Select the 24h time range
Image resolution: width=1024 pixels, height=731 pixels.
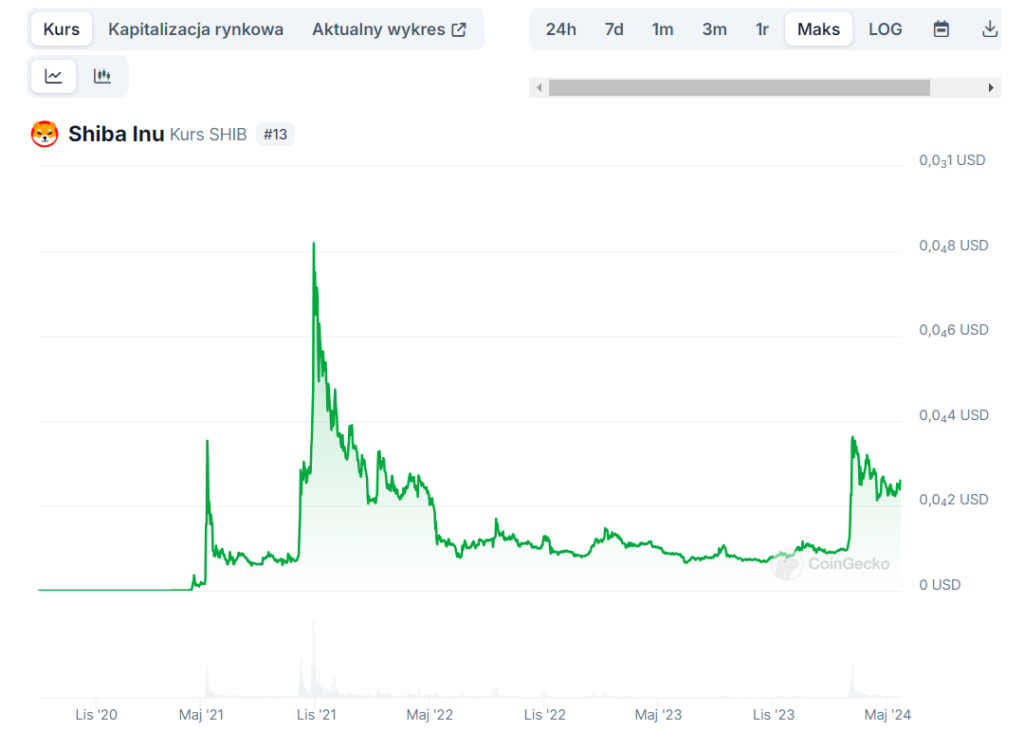561,29
